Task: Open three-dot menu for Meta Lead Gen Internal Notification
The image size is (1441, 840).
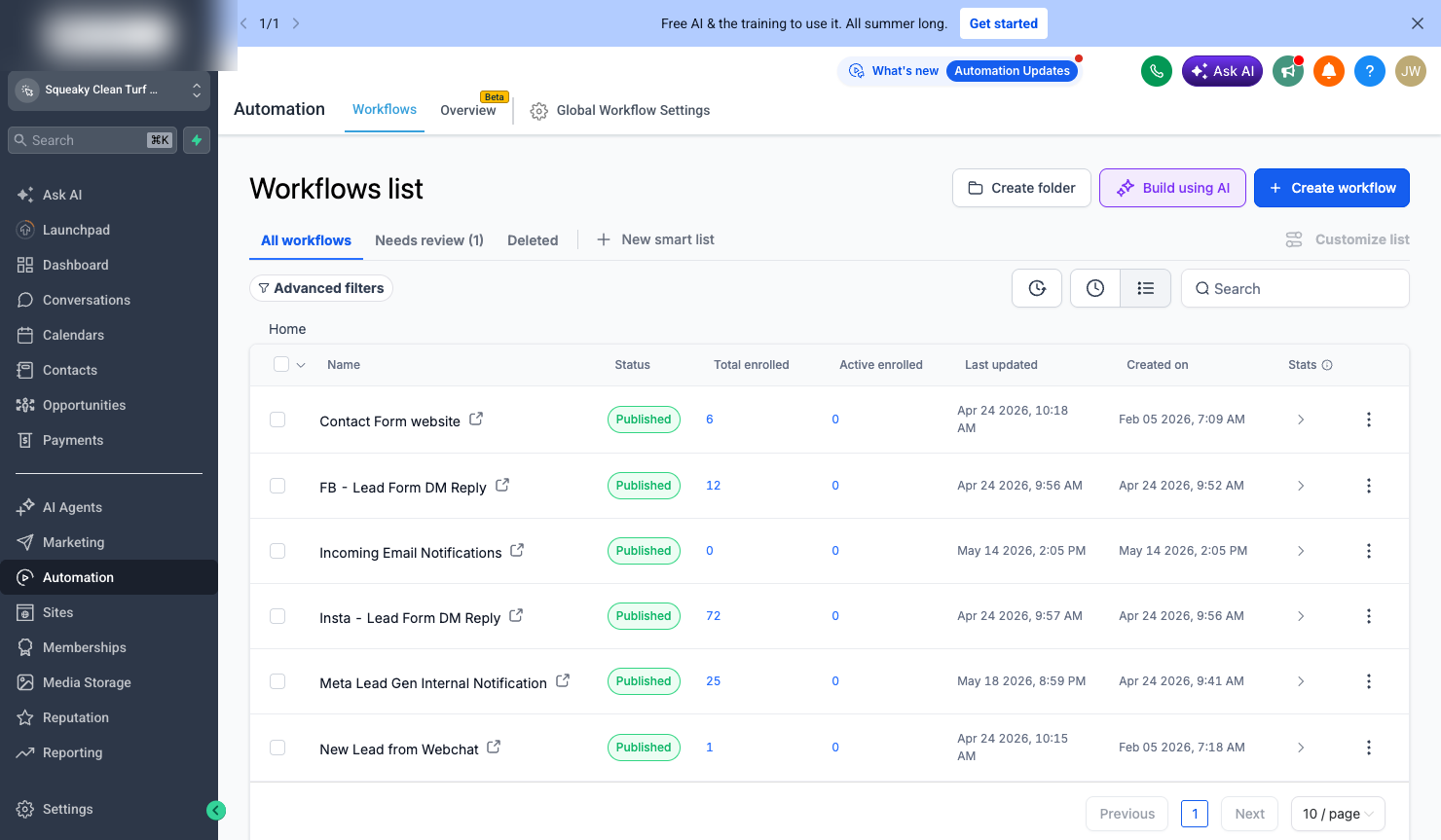Action: tap(1369, 681)
